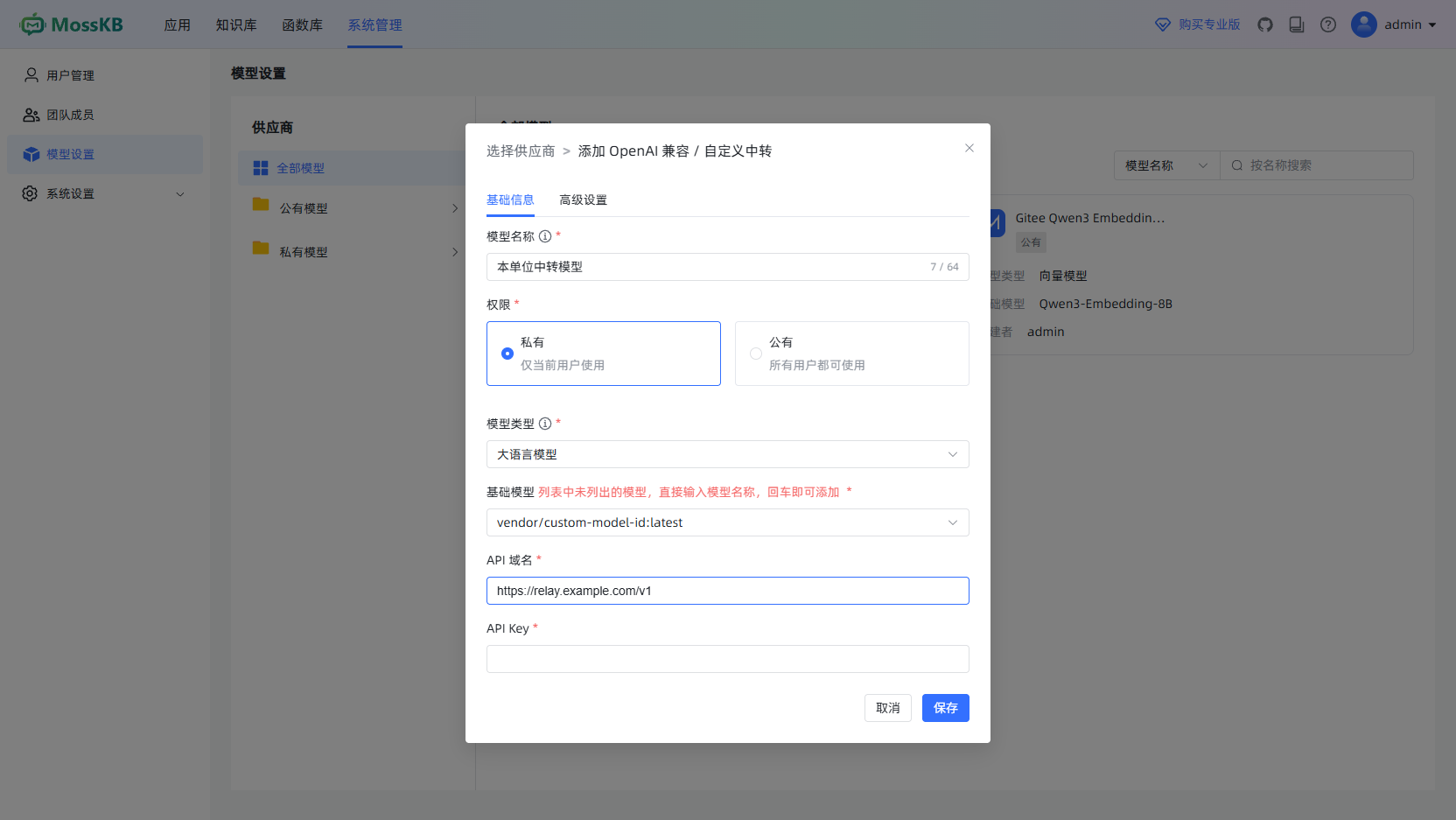Click the 私有模型 folder icon
The height and width of the screenshot is (820, 1456).
(x=261, y=248)
